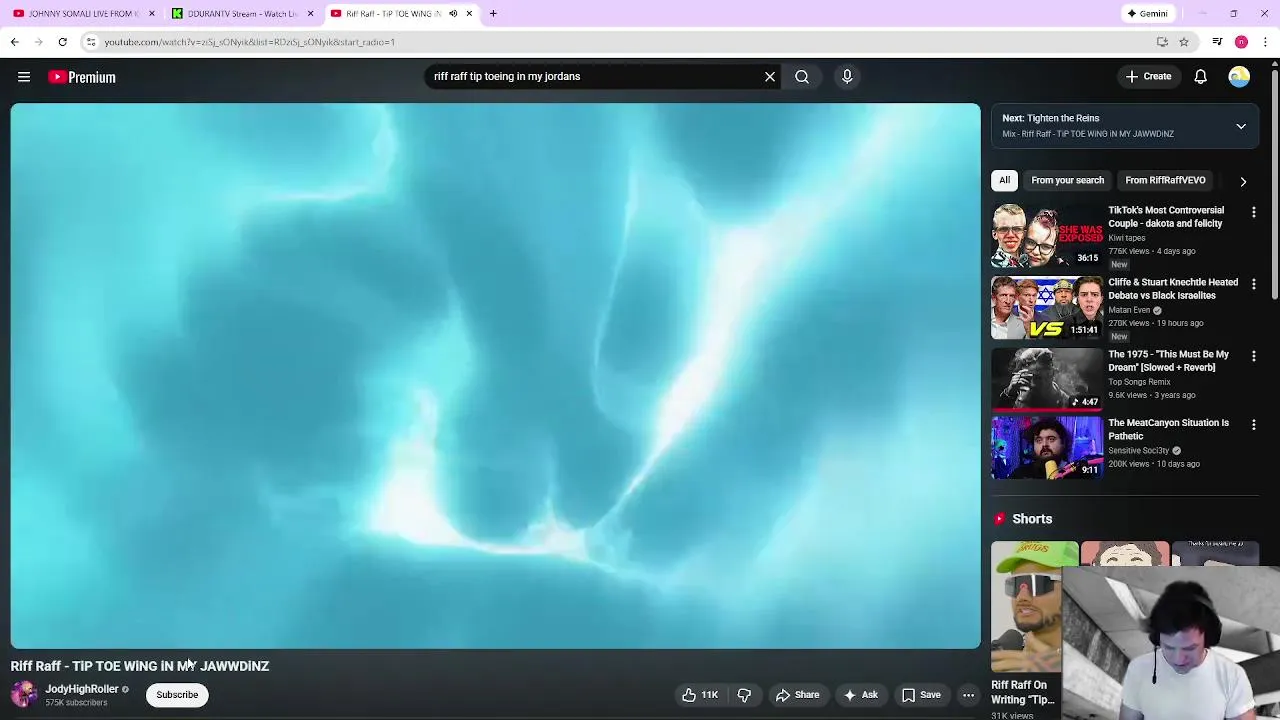Start voice search with the microphone
Viewport: 1280px width, 720px height.
click(x=847, y=76)
